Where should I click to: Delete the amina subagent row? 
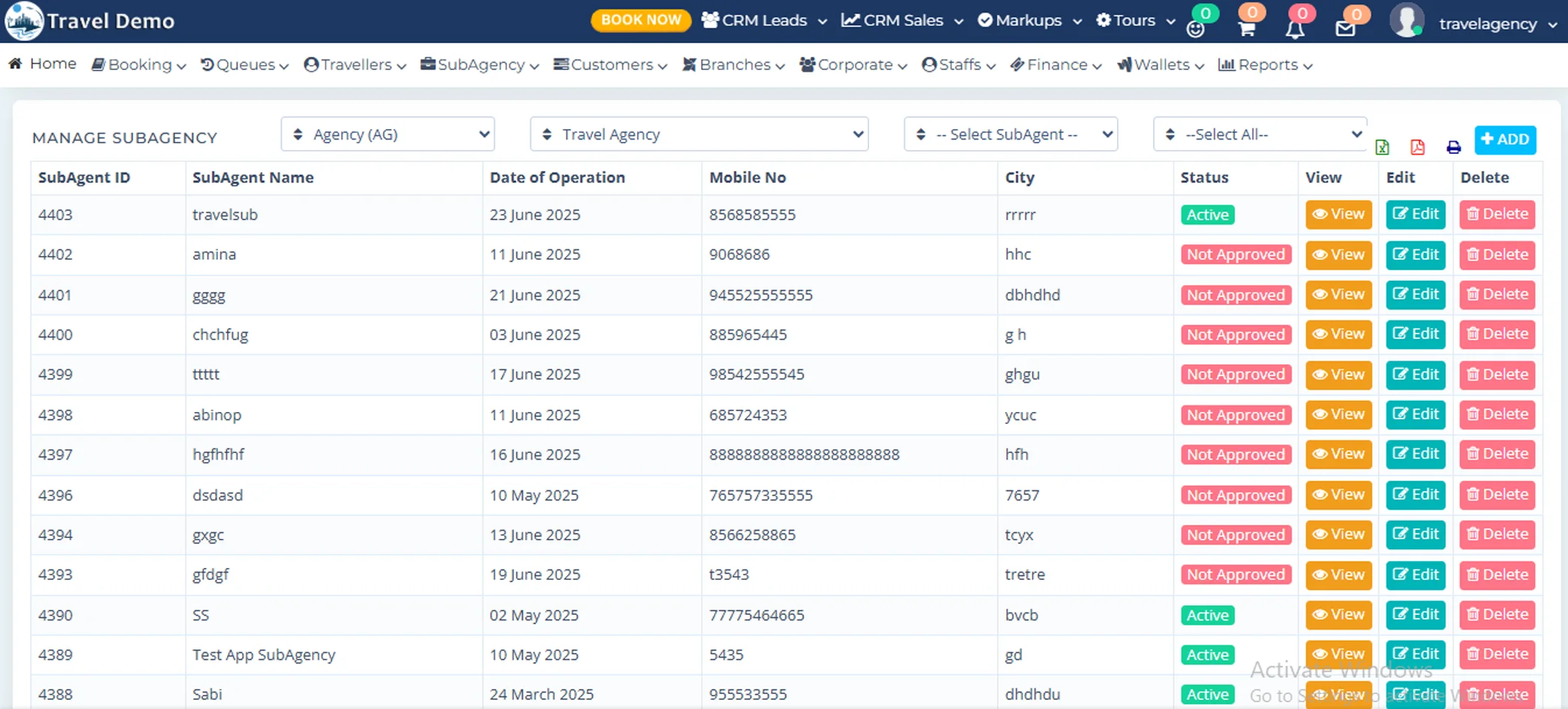click(1497, 254)
